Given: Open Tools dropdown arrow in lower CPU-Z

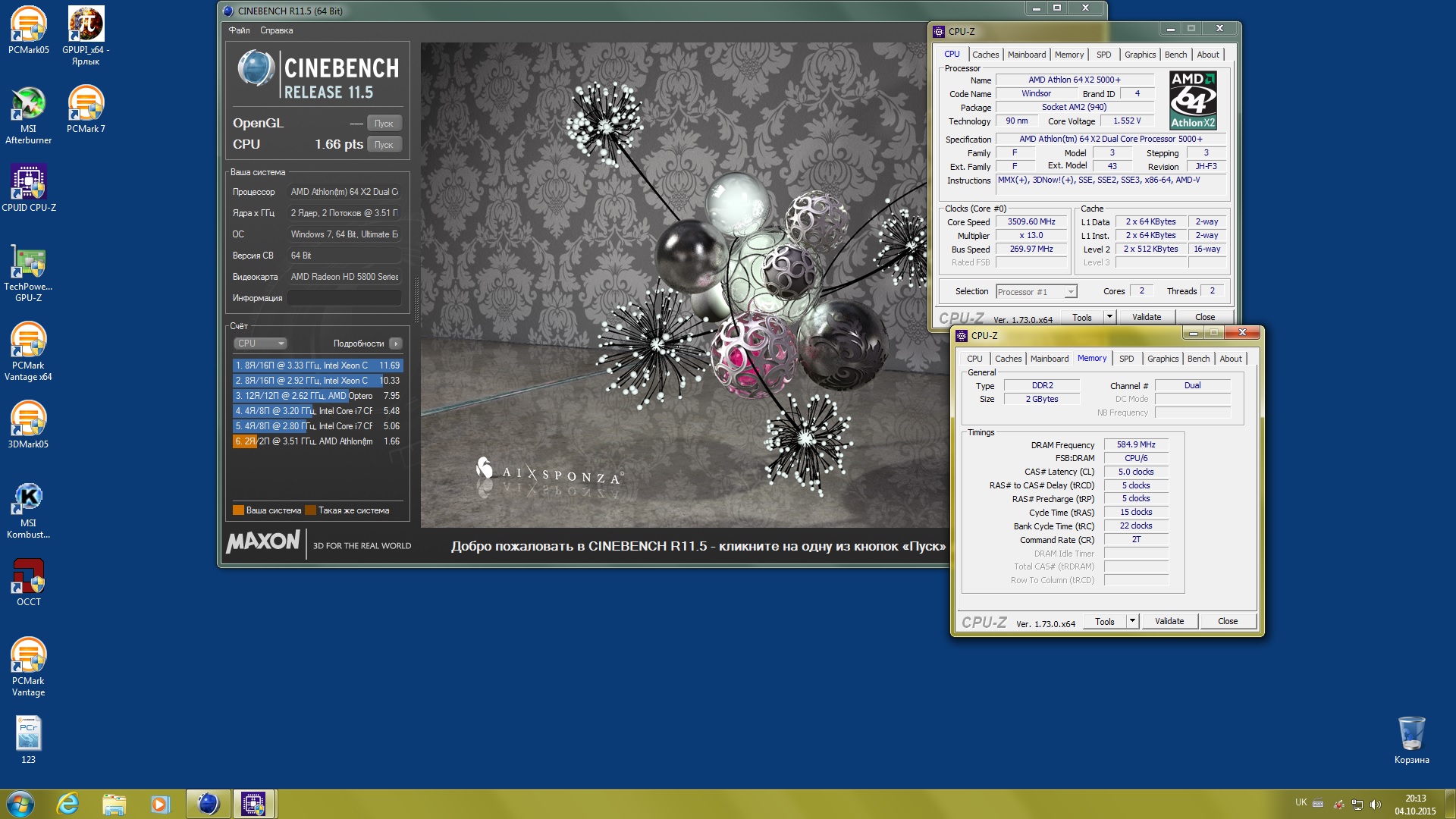Looking at the screenshot, I should click(1132, 621).
